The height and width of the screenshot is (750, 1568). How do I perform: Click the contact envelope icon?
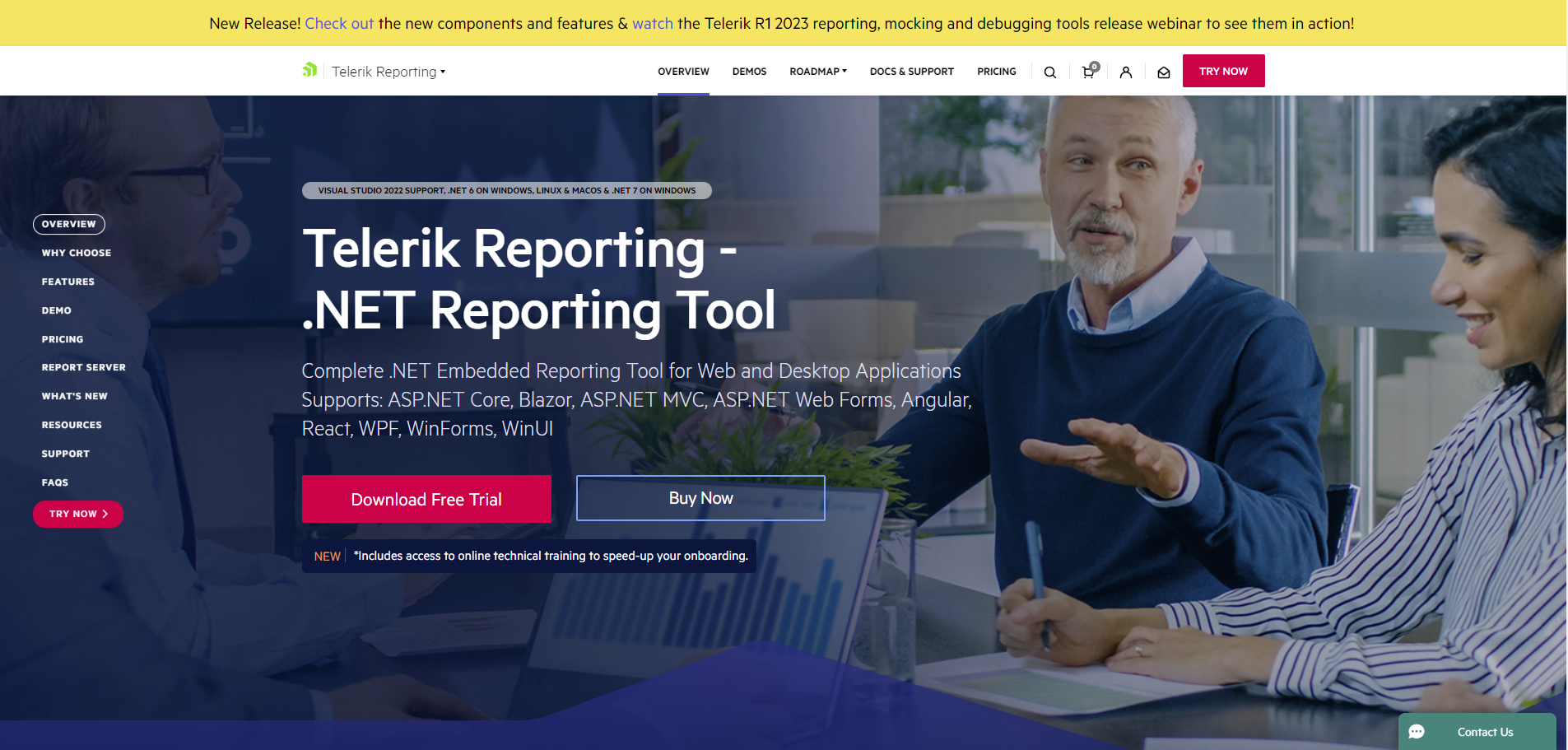pos(1163,72)
